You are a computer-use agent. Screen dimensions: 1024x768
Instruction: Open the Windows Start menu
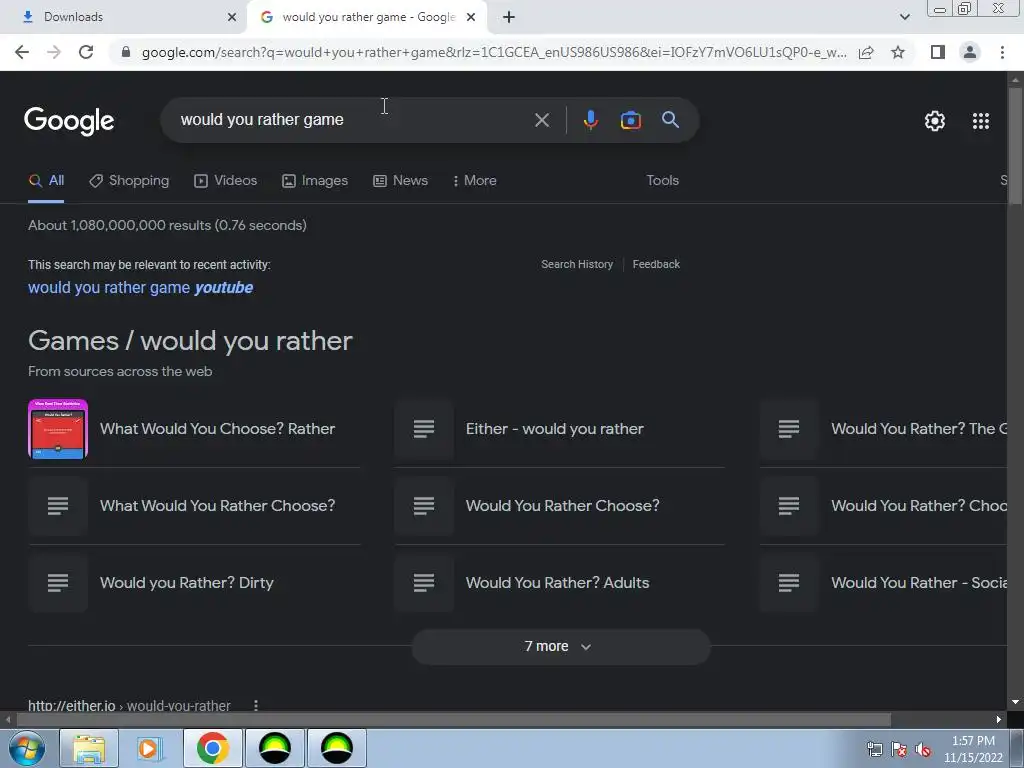pyautogui.click(x=26, y=748)
